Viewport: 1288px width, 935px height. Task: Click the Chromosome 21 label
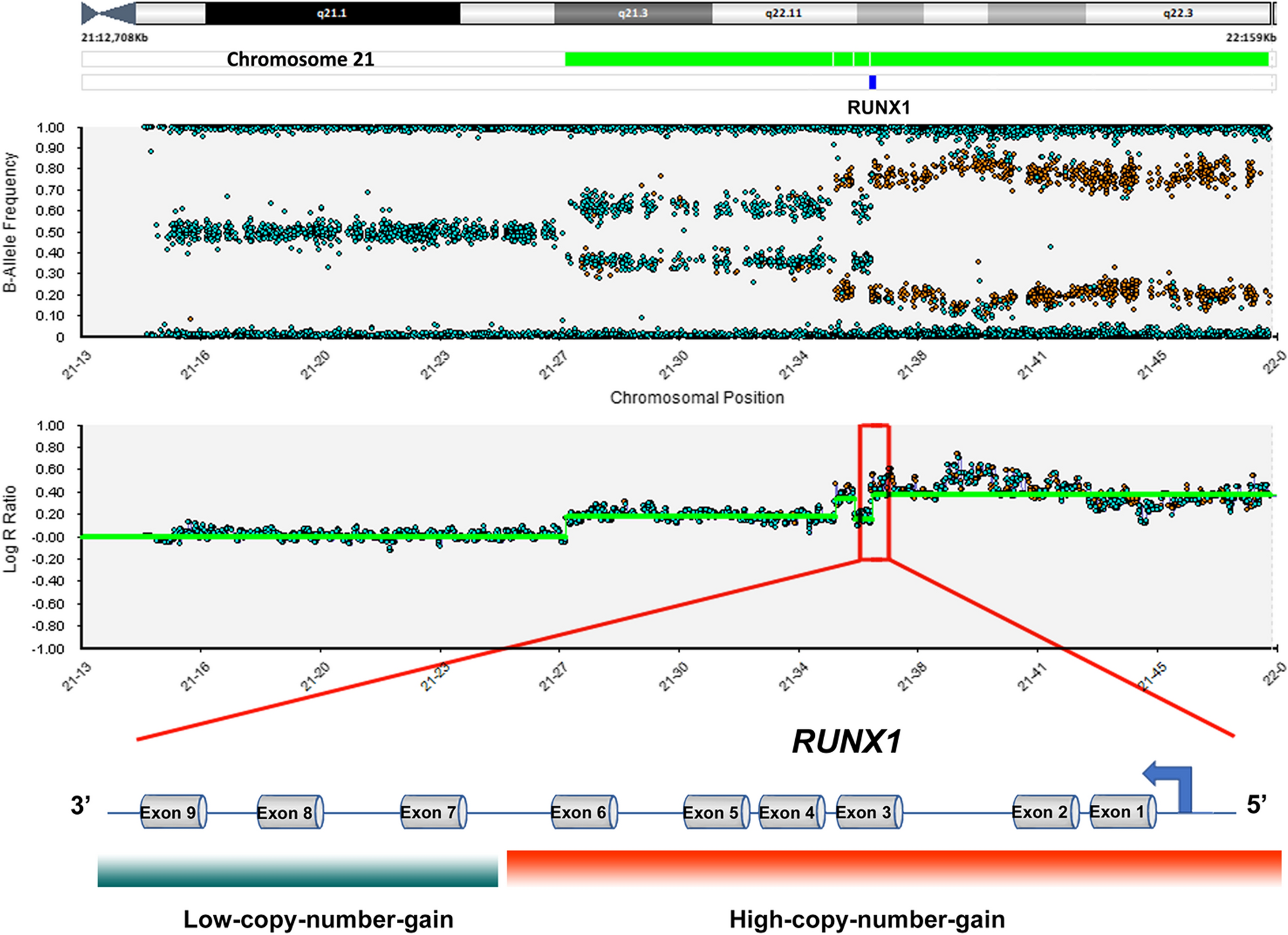(300, 59)
